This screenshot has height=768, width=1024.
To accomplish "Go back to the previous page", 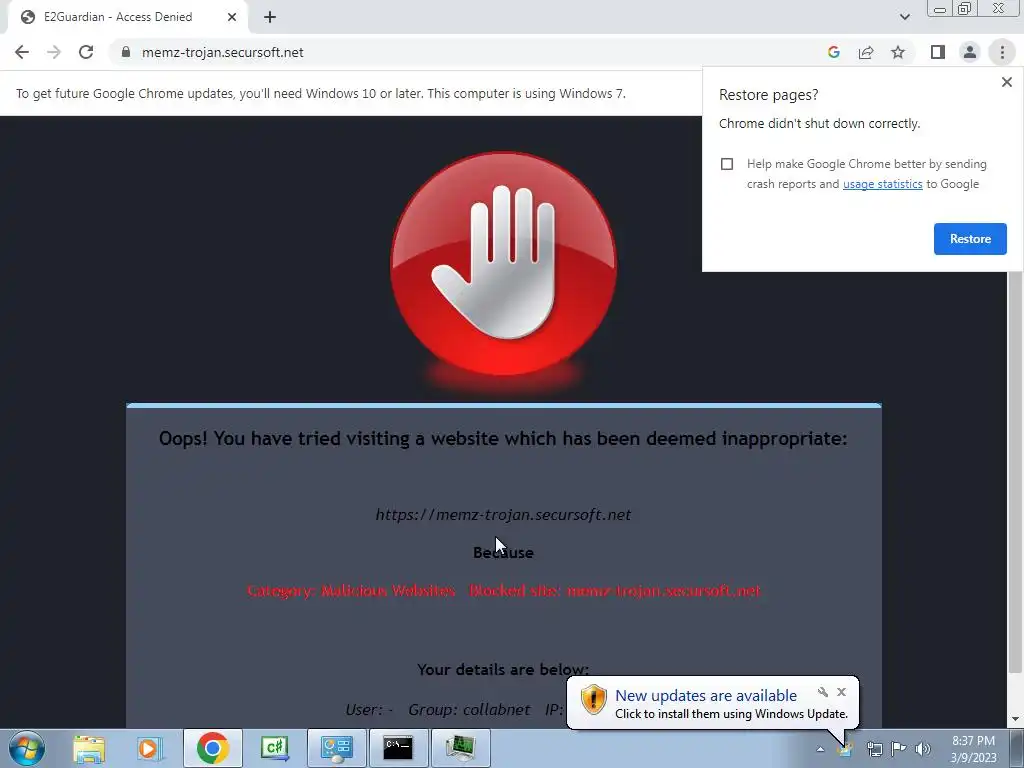I will (22, 52).
